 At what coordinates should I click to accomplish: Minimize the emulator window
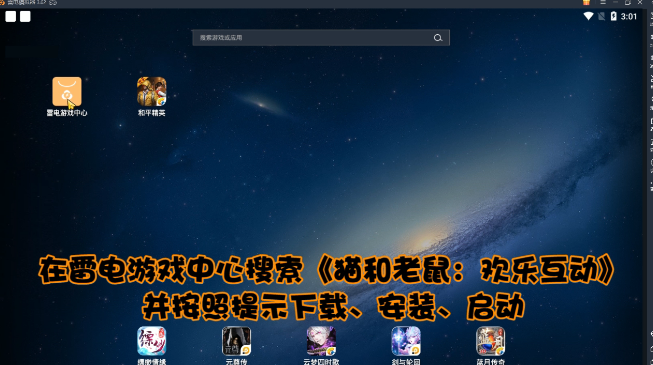point(615,2)
